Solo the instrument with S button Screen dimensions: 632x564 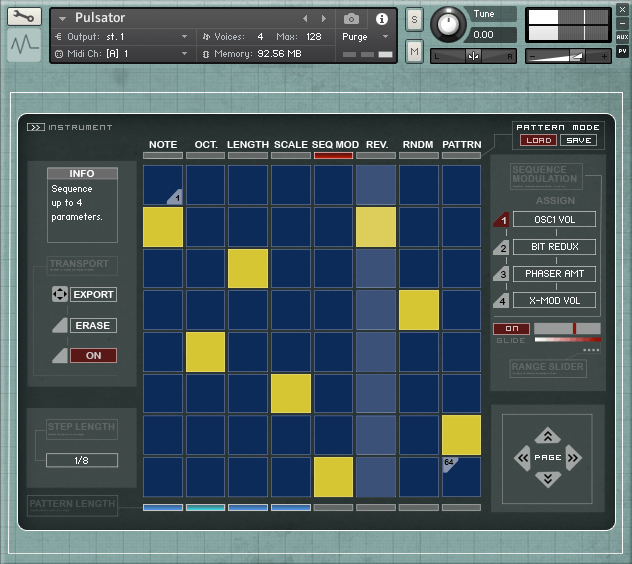pyautogui.click(x=414, y=19)
